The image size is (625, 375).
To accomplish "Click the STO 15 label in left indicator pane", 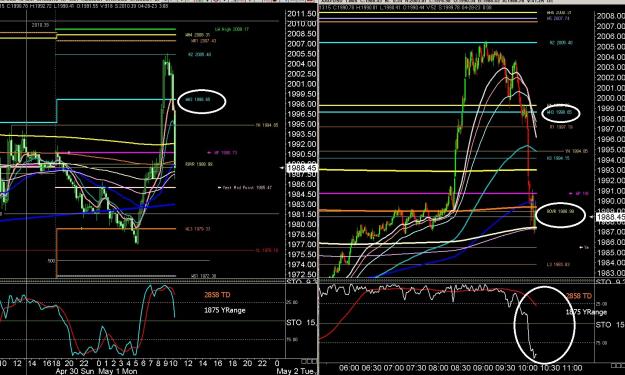I will 301,322.
